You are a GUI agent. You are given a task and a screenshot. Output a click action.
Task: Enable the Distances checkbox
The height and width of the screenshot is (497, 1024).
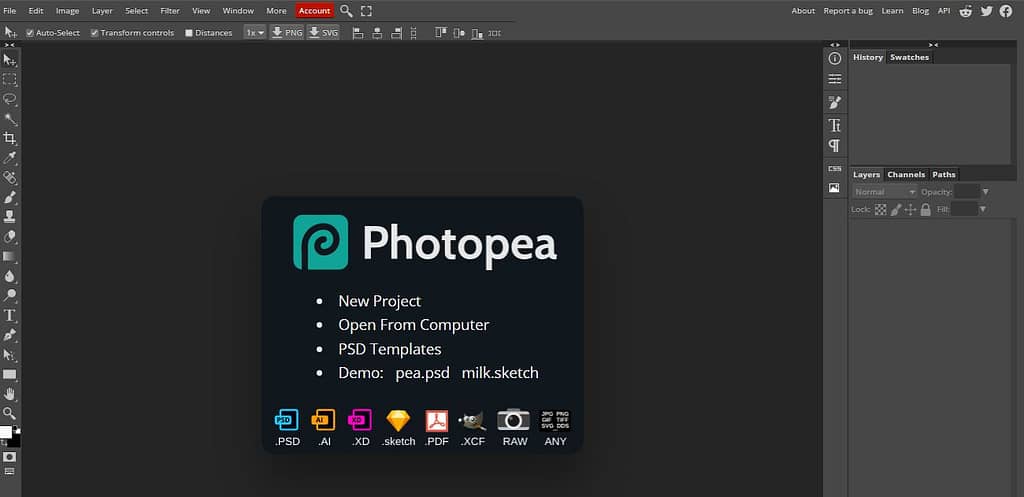pyautogui.click(x=189, y=33)
